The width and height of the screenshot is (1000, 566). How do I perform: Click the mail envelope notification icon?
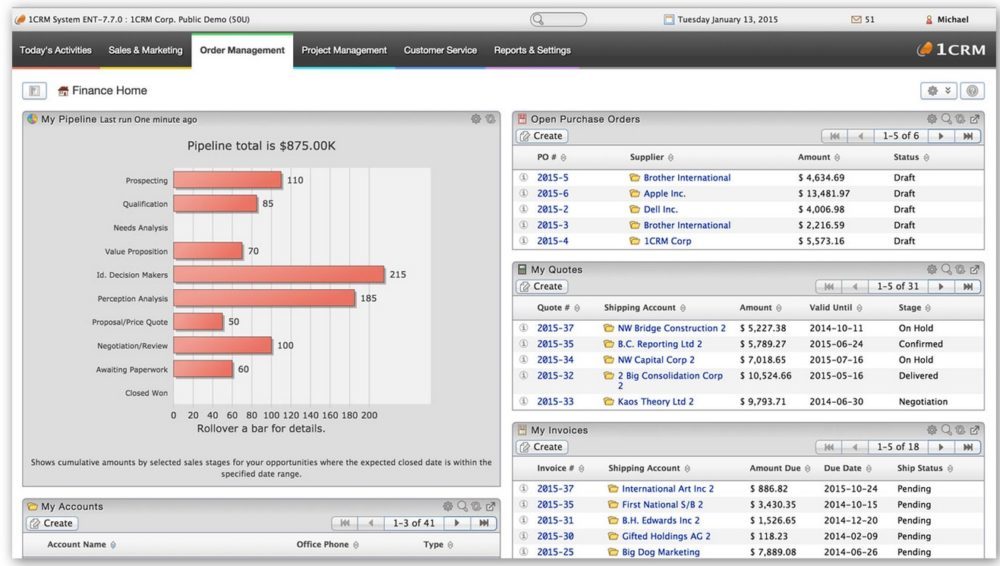point(856,19)
